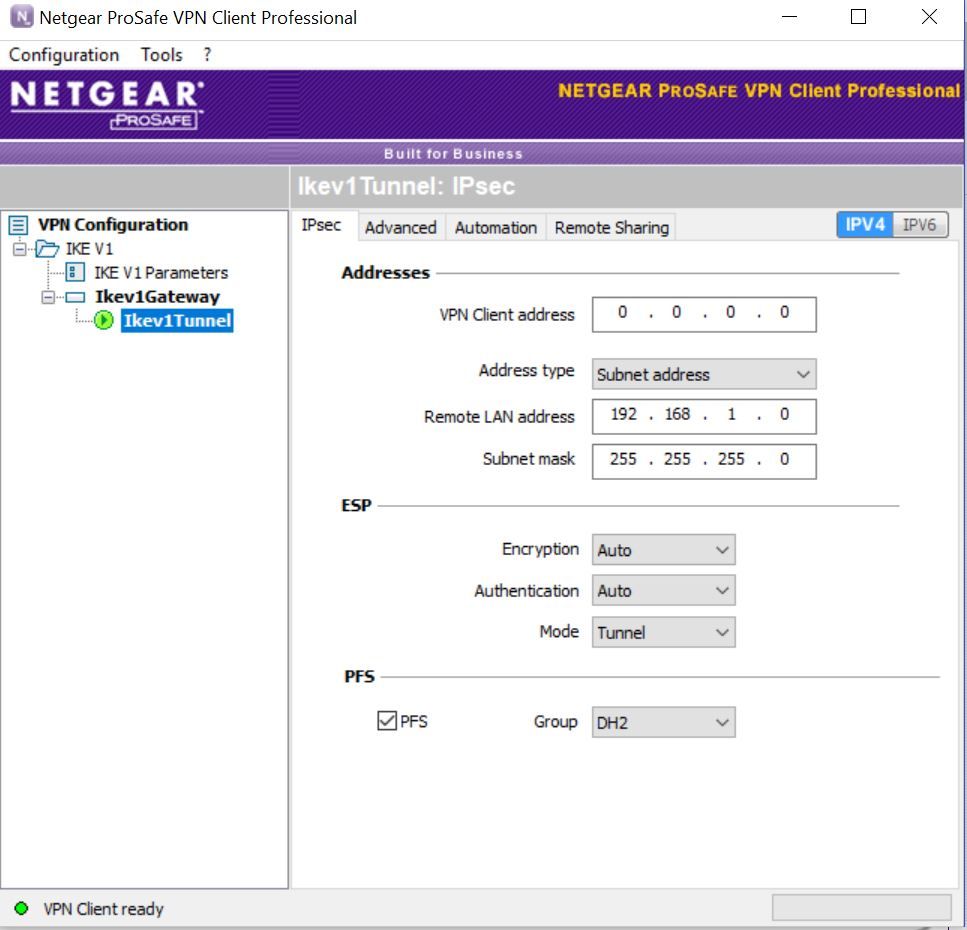The image size is (967, 930).
Task: Click the IKE V1 folder icon
Action: tap(47, 249)
